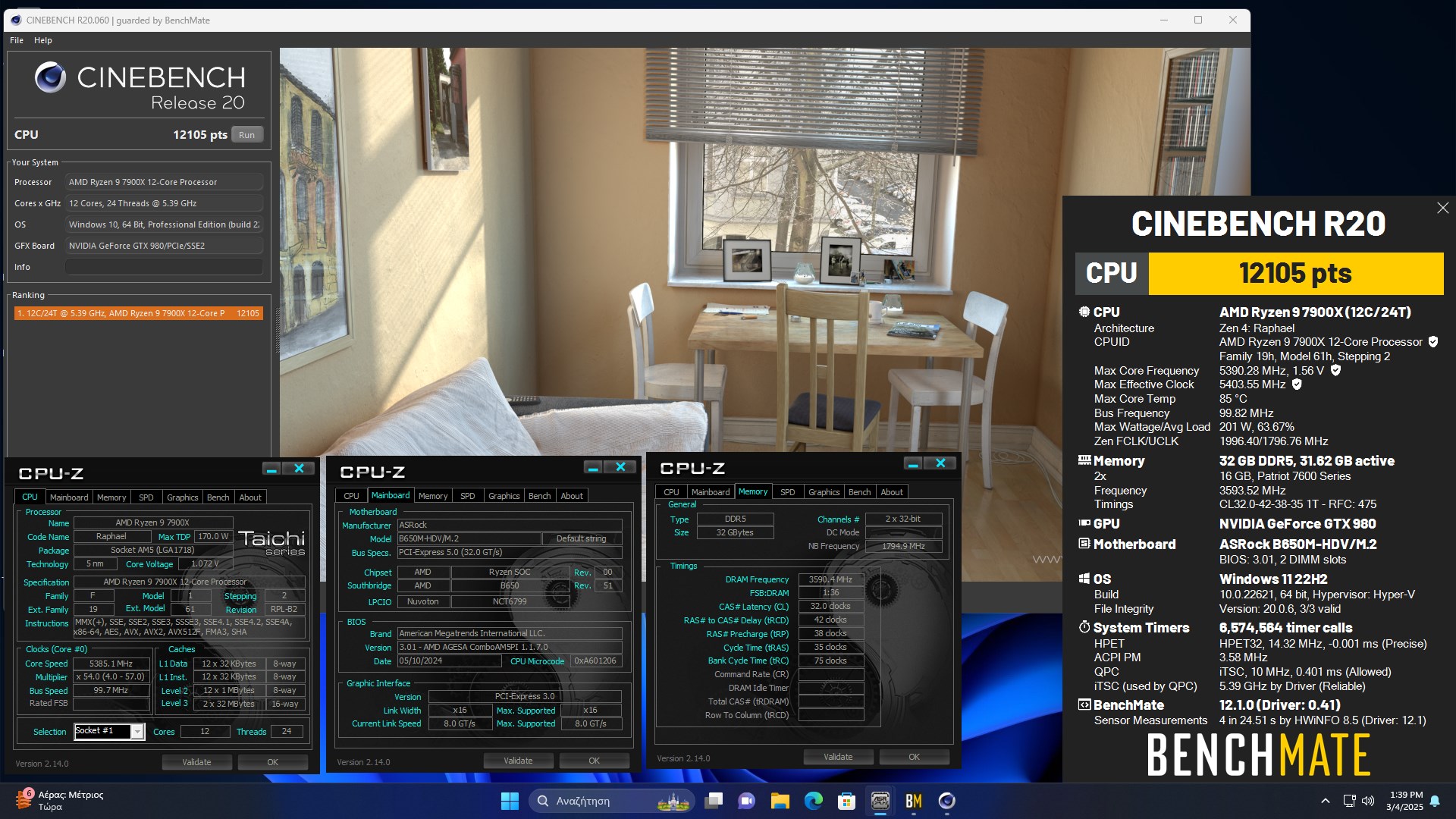Click the Cinebench Run button

point(246,135)
